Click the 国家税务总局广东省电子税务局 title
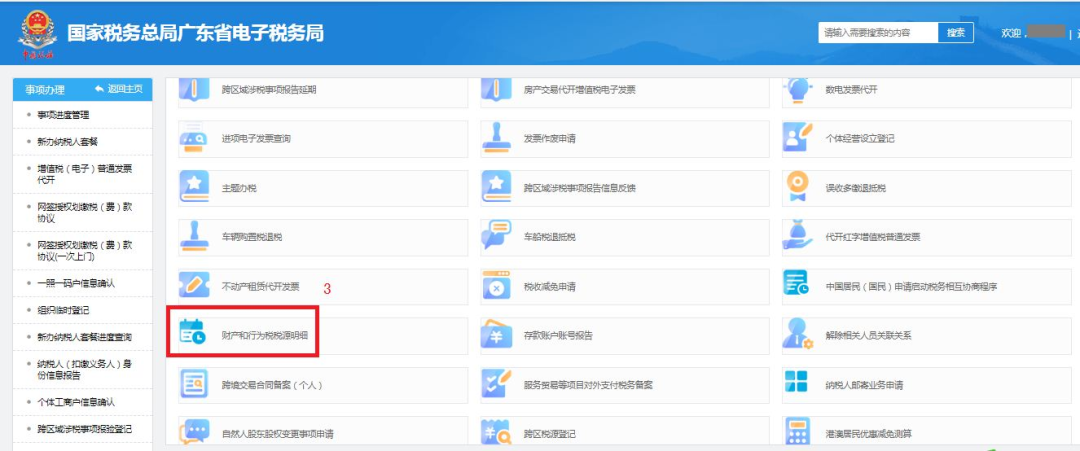Image resolution: width=1080 pixels, height=451 pixels. (195, 32)
